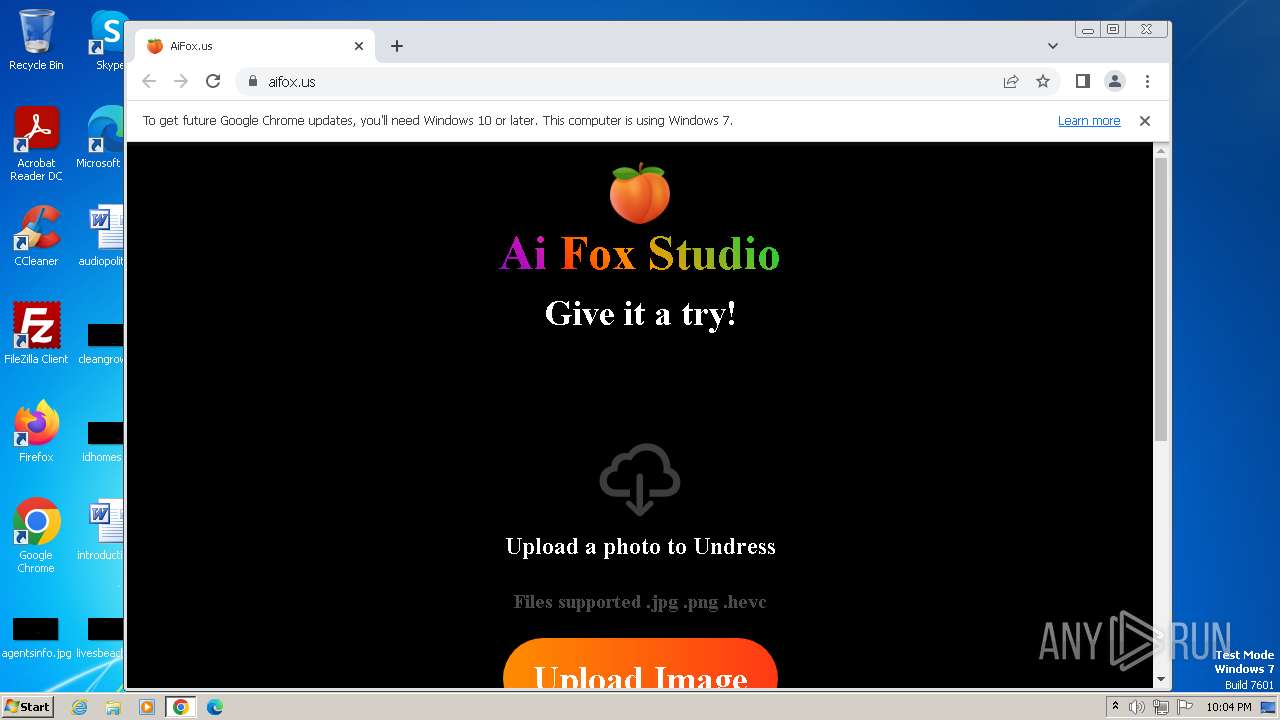Click the scrollbar up arrow
This screenshot has height=720, width=1280.
[x=1161, y=151]
